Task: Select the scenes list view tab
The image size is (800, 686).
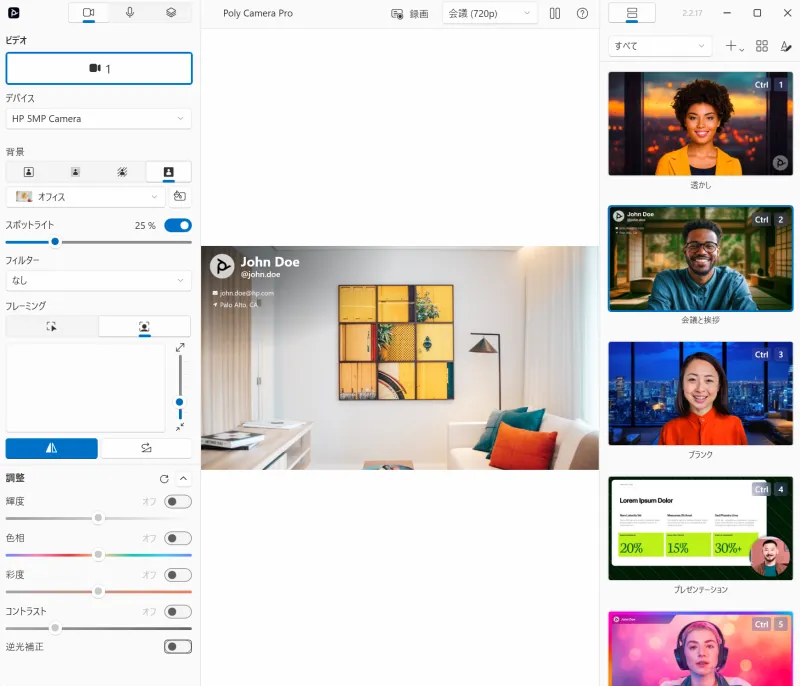Action: click(x=632, y=13)
